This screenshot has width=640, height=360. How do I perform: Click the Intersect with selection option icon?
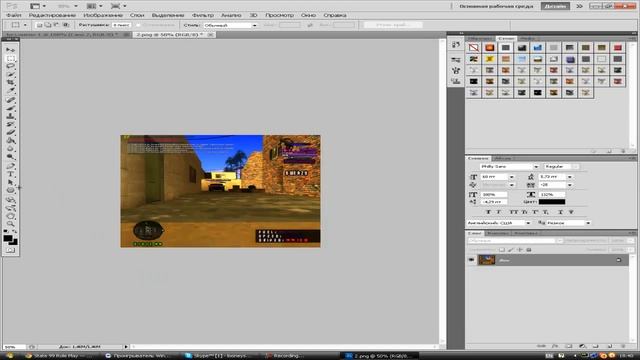pos(65,25)
